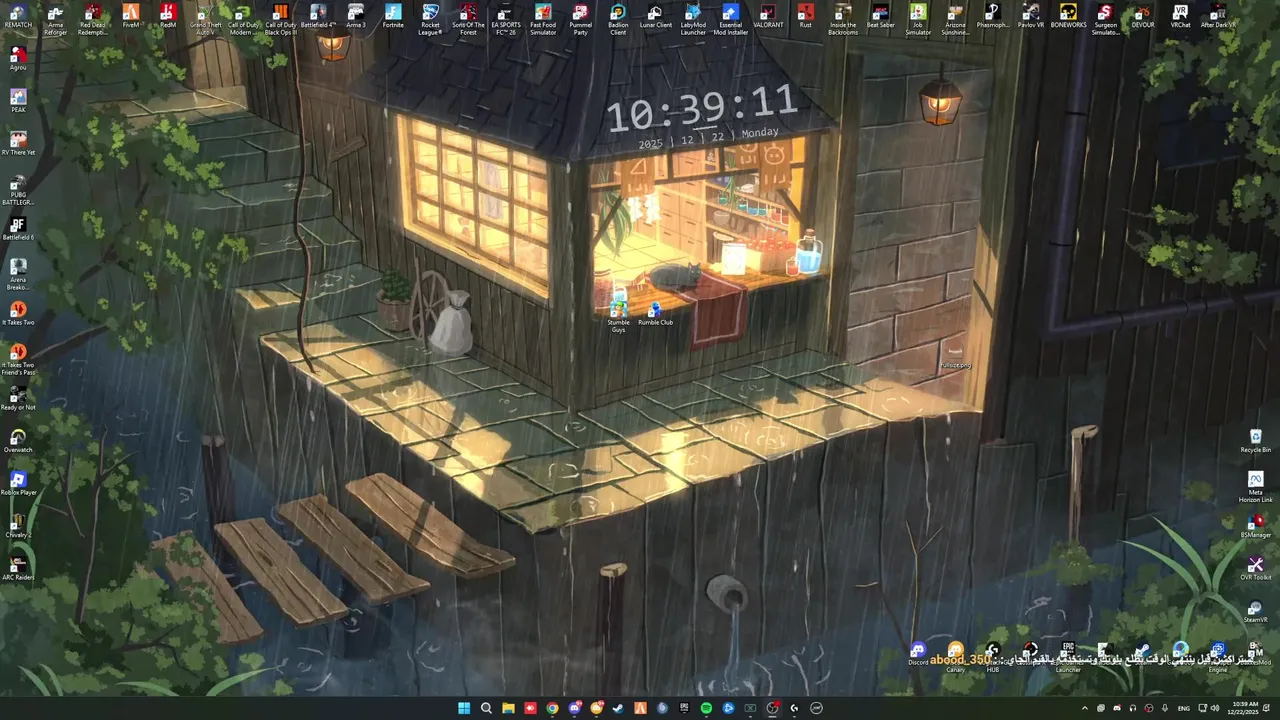Image resolution: width=1280 pixels, height=720 pixels.
Task: Open the Windows Start menu
Action: pos(464,708)
